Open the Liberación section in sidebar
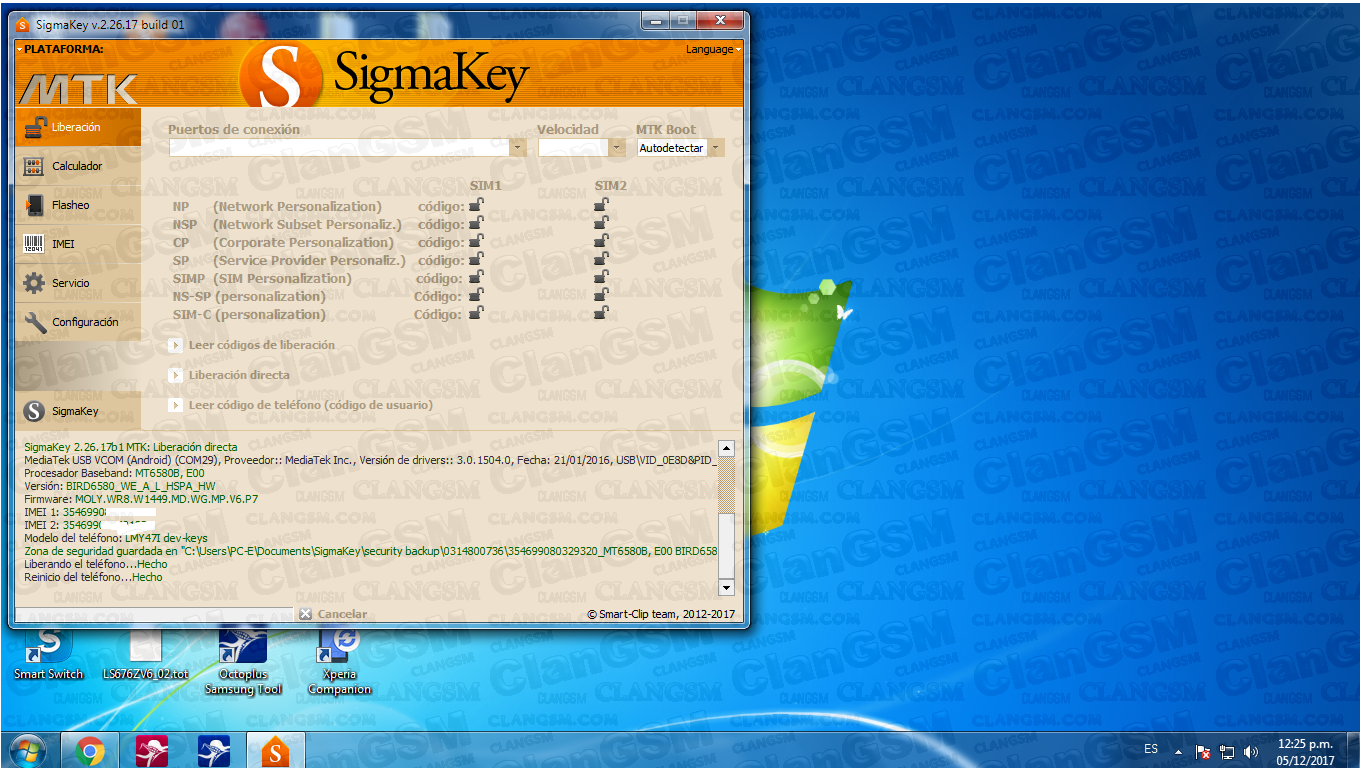This screenshot has width=1360, height=768. (x=78, y=127)
